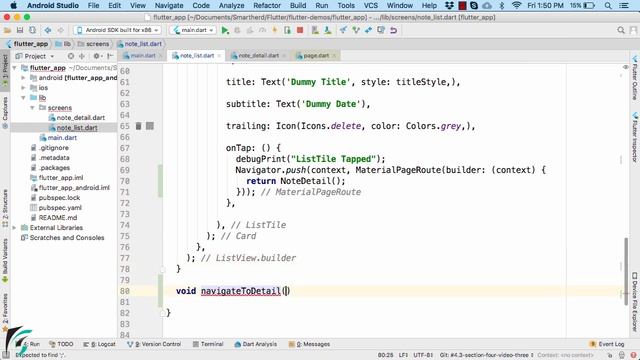Click the Save All toolbar icon
The image size is (640, 360).
tap(20, 30)
